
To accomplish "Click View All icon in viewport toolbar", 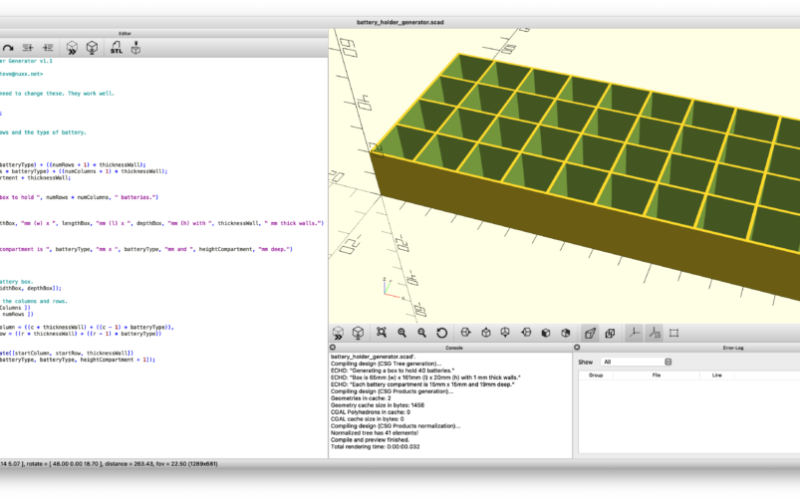I will coord(381,332).
